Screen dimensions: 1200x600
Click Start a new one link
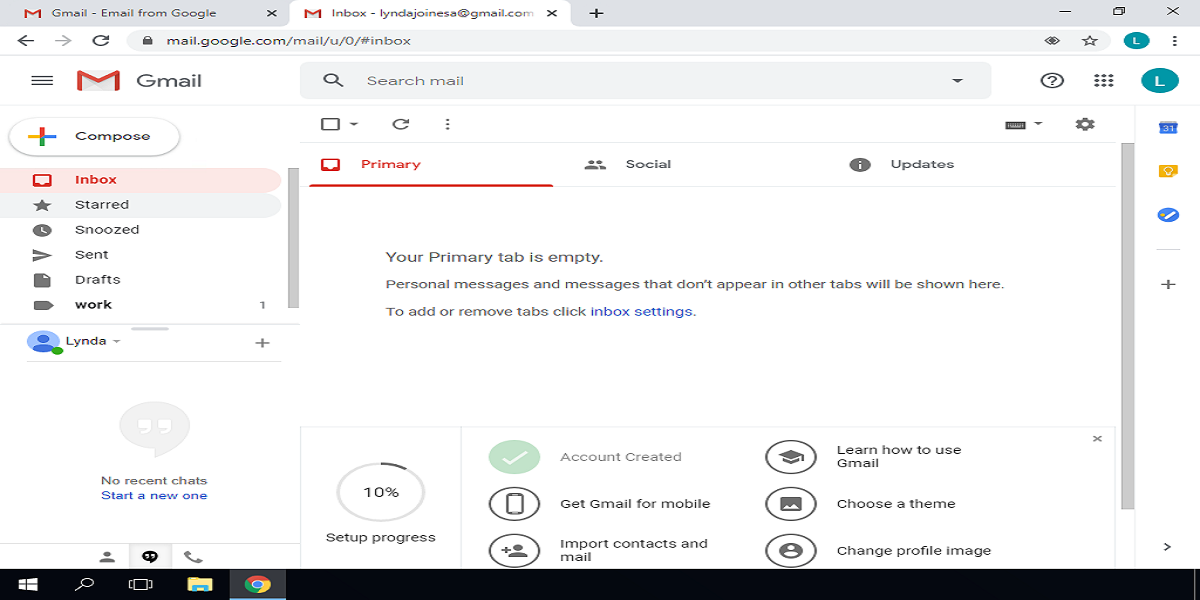coord(154,496)
